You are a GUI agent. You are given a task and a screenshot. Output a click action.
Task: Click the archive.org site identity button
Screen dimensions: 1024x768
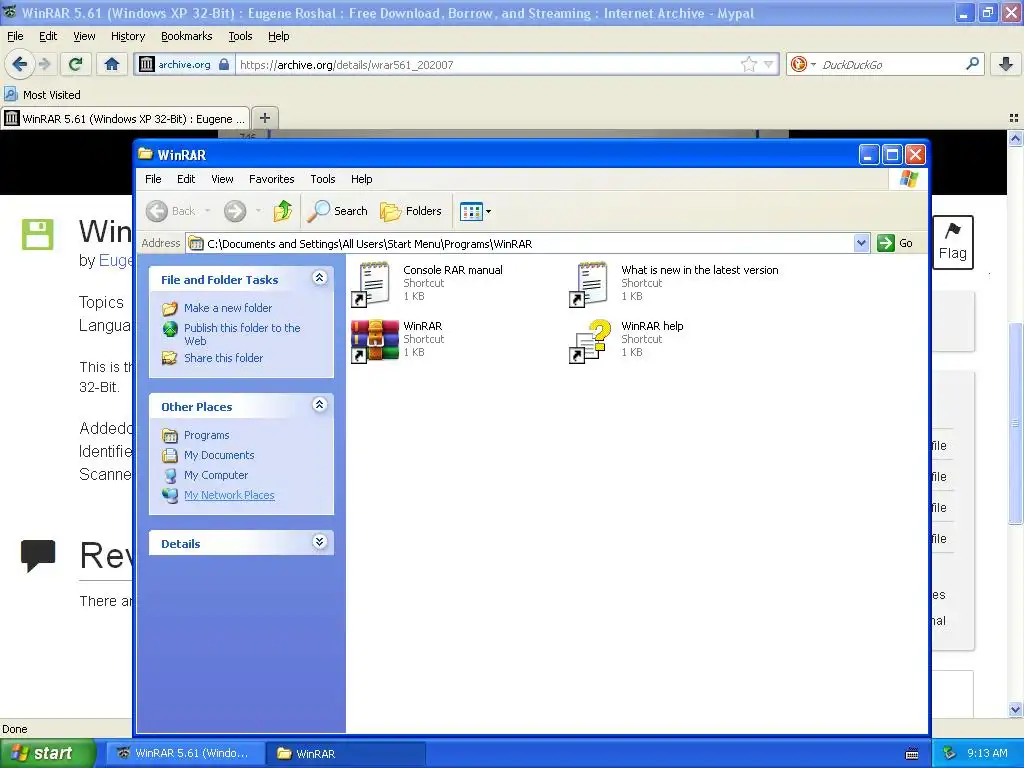point(185,64)
